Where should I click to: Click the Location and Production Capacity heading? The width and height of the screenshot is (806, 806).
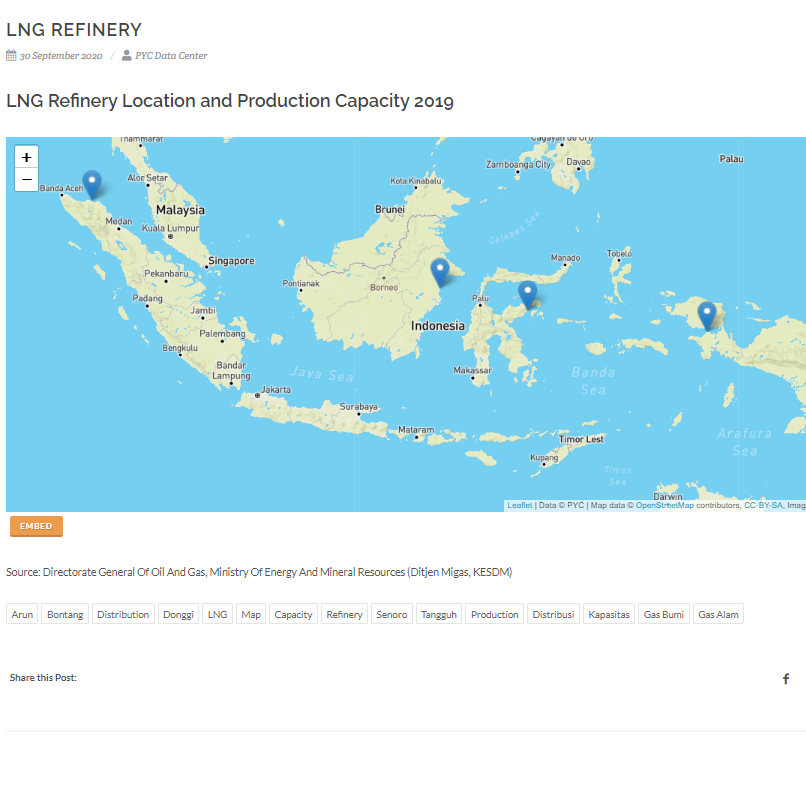pyautogui.click(x=230, y=101)
